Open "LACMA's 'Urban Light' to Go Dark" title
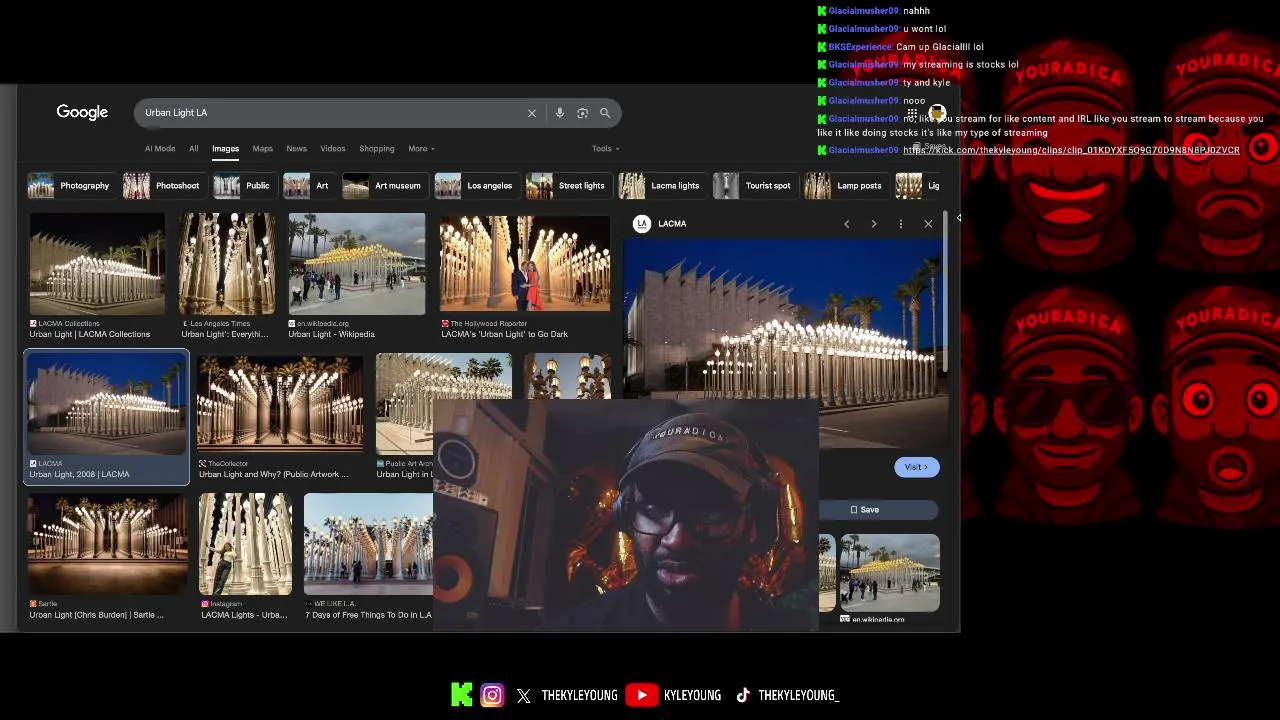Screen dimensions: 1280x720 click(504, 335)
